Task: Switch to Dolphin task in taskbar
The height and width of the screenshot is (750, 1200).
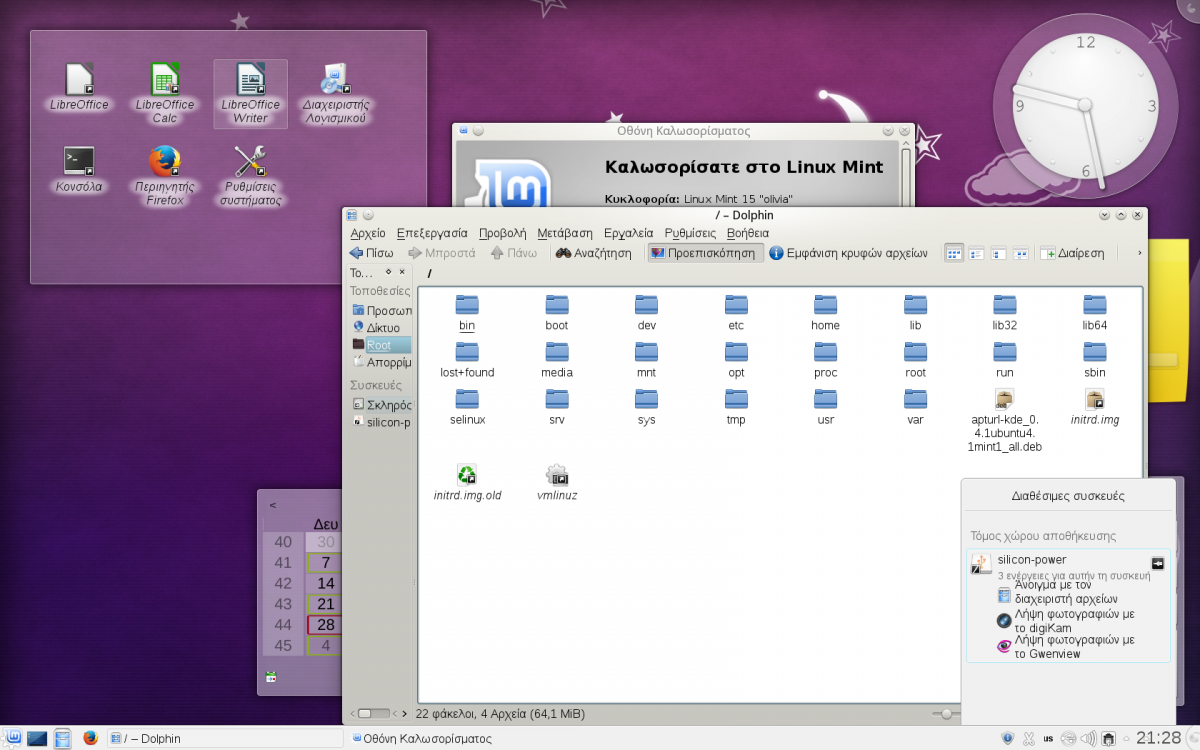Action: 225,738
